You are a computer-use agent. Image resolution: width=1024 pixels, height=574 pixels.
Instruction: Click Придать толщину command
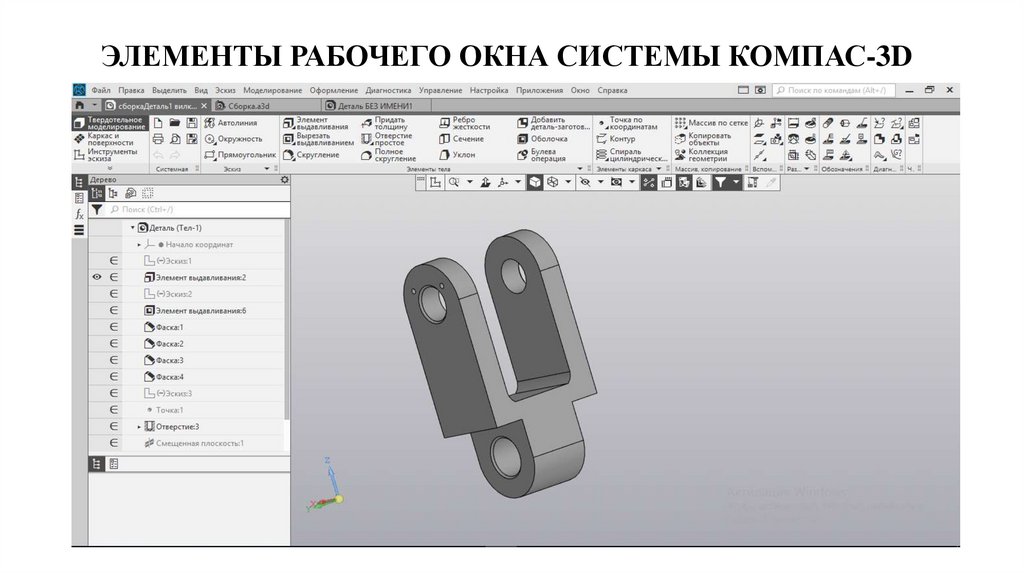pos(385,123)
